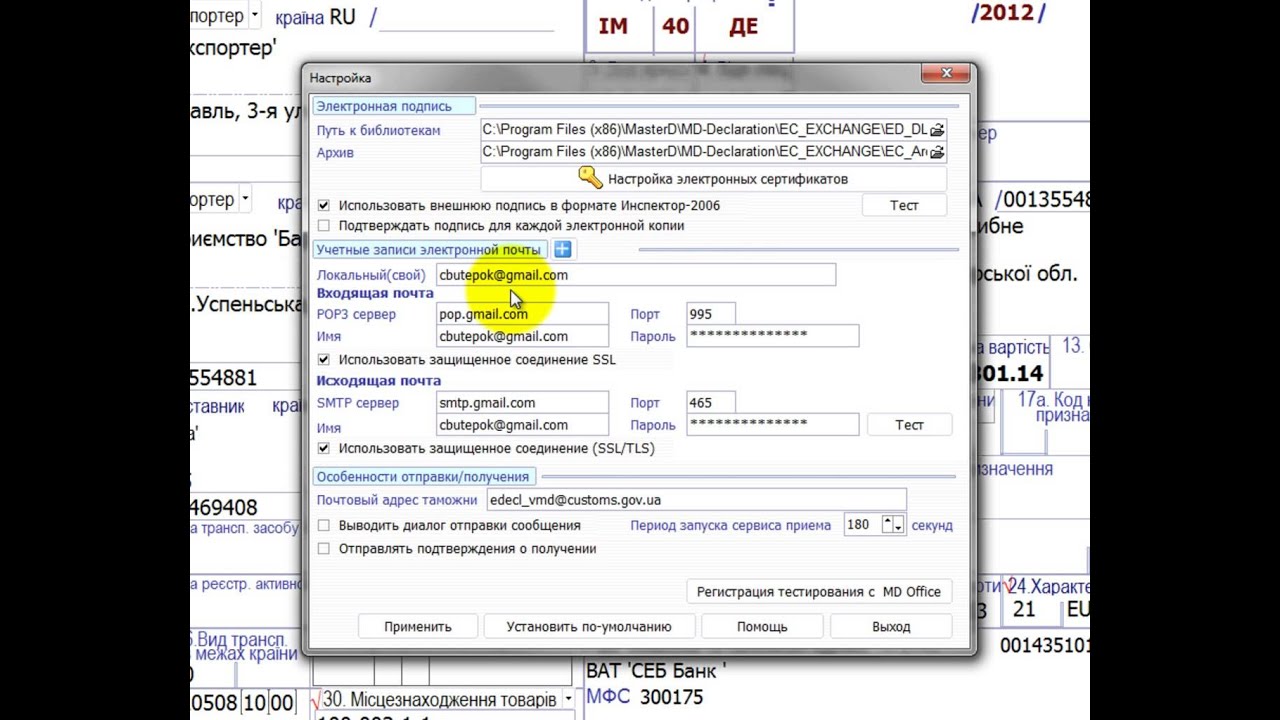Click the ДЕ cell in declaration form
The height and width of the screenshot is (720, 1280).
coord(743,27)
